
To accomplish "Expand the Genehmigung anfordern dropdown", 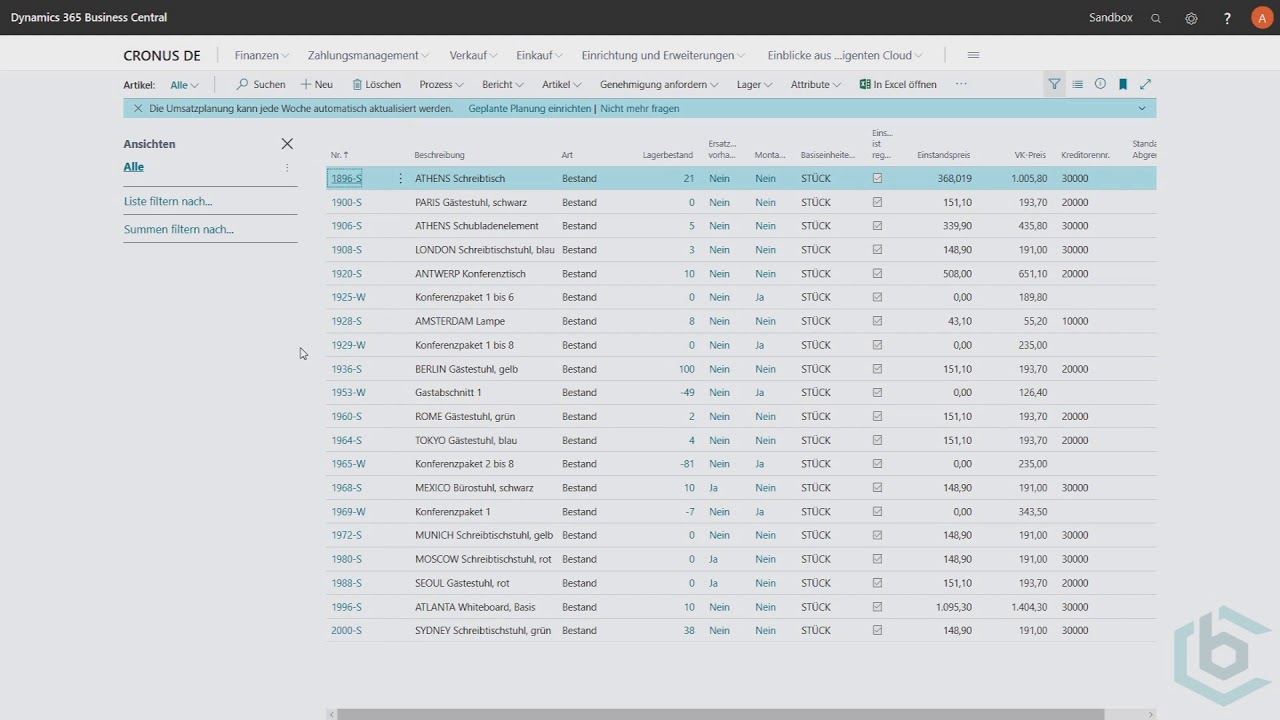I will (658, 84).
